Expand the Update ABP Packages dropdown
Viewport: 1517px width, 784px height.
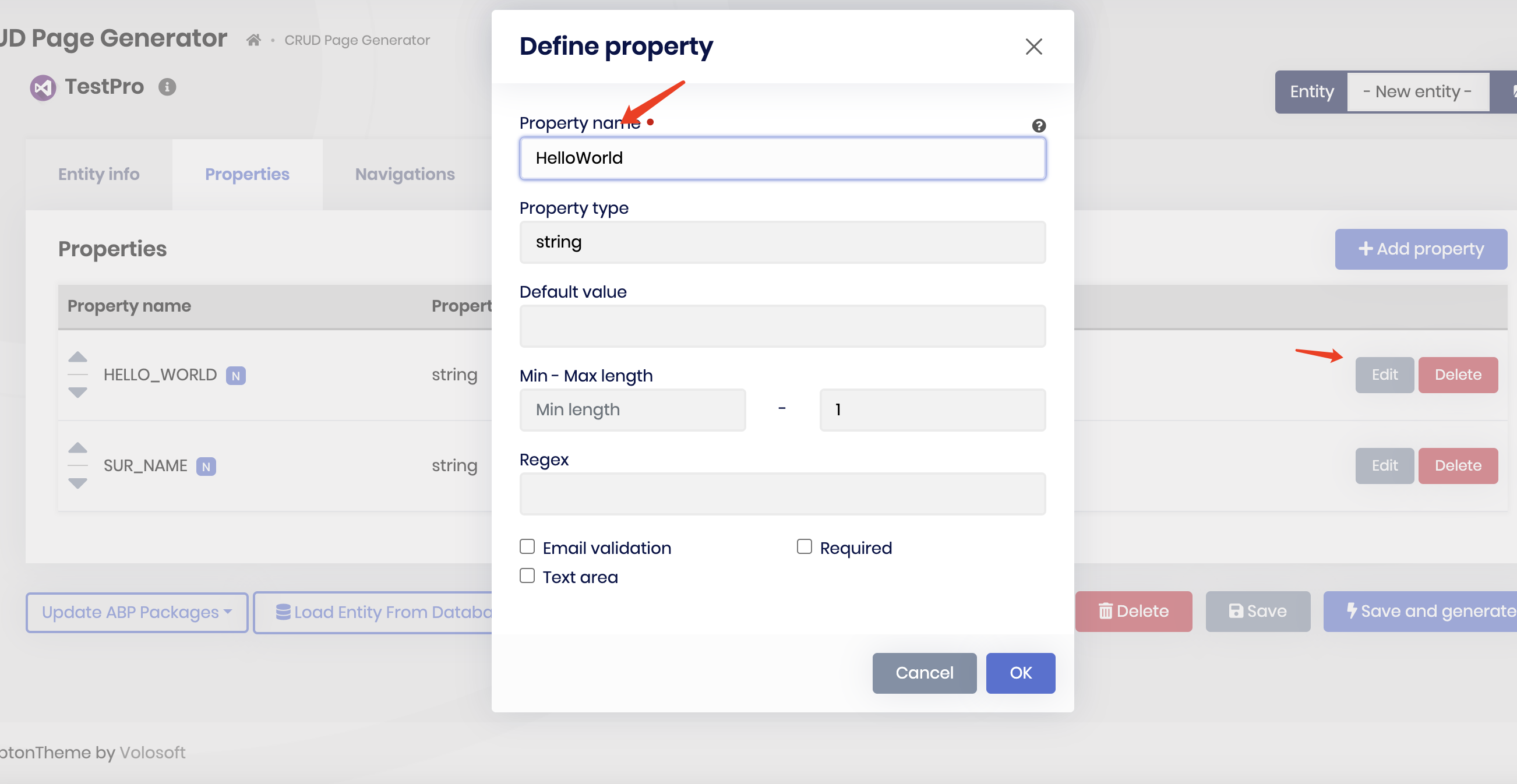[137, 612]
